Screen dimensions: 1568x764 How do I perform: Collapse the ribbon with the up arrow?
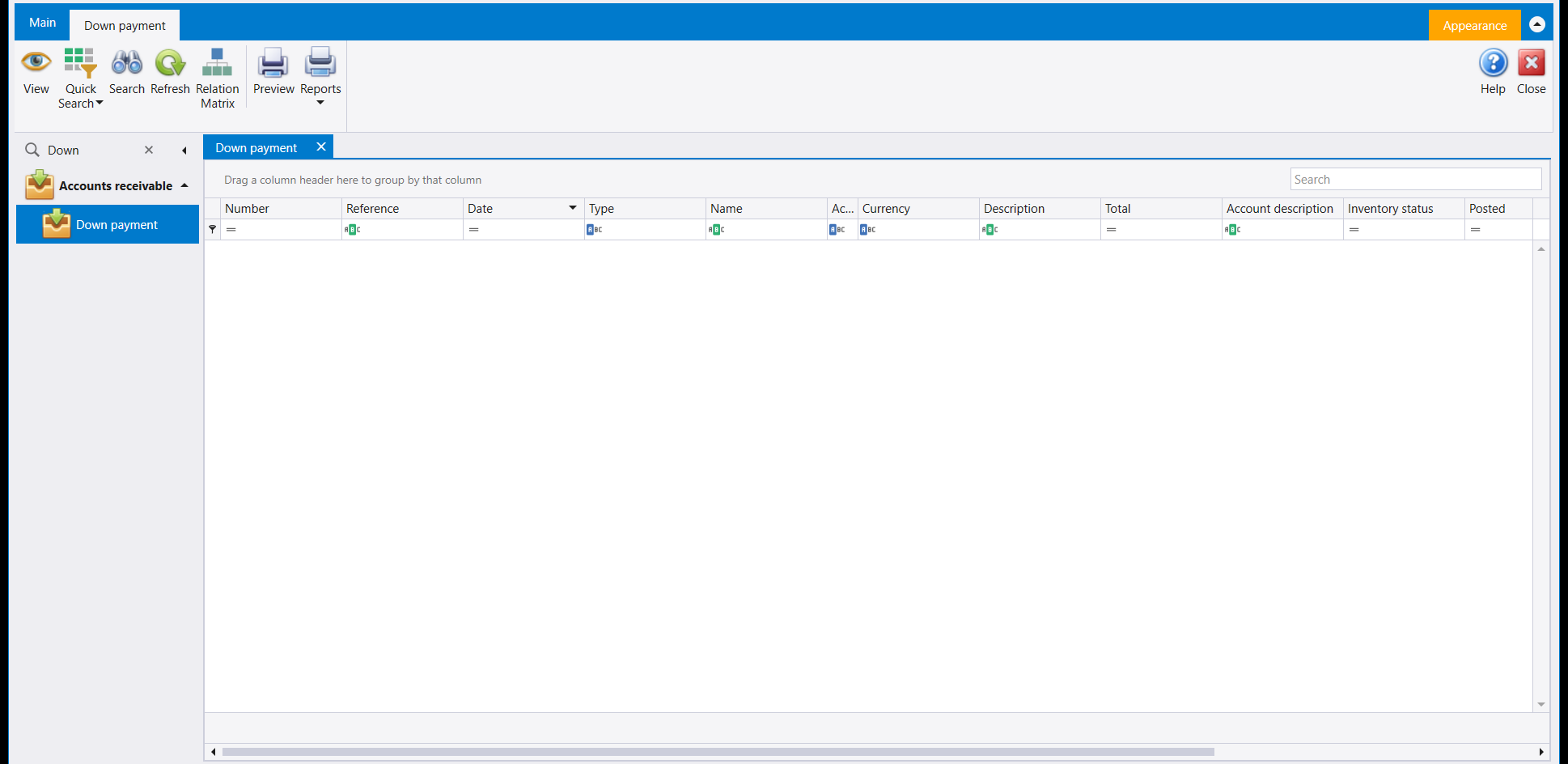[1537, 24]
